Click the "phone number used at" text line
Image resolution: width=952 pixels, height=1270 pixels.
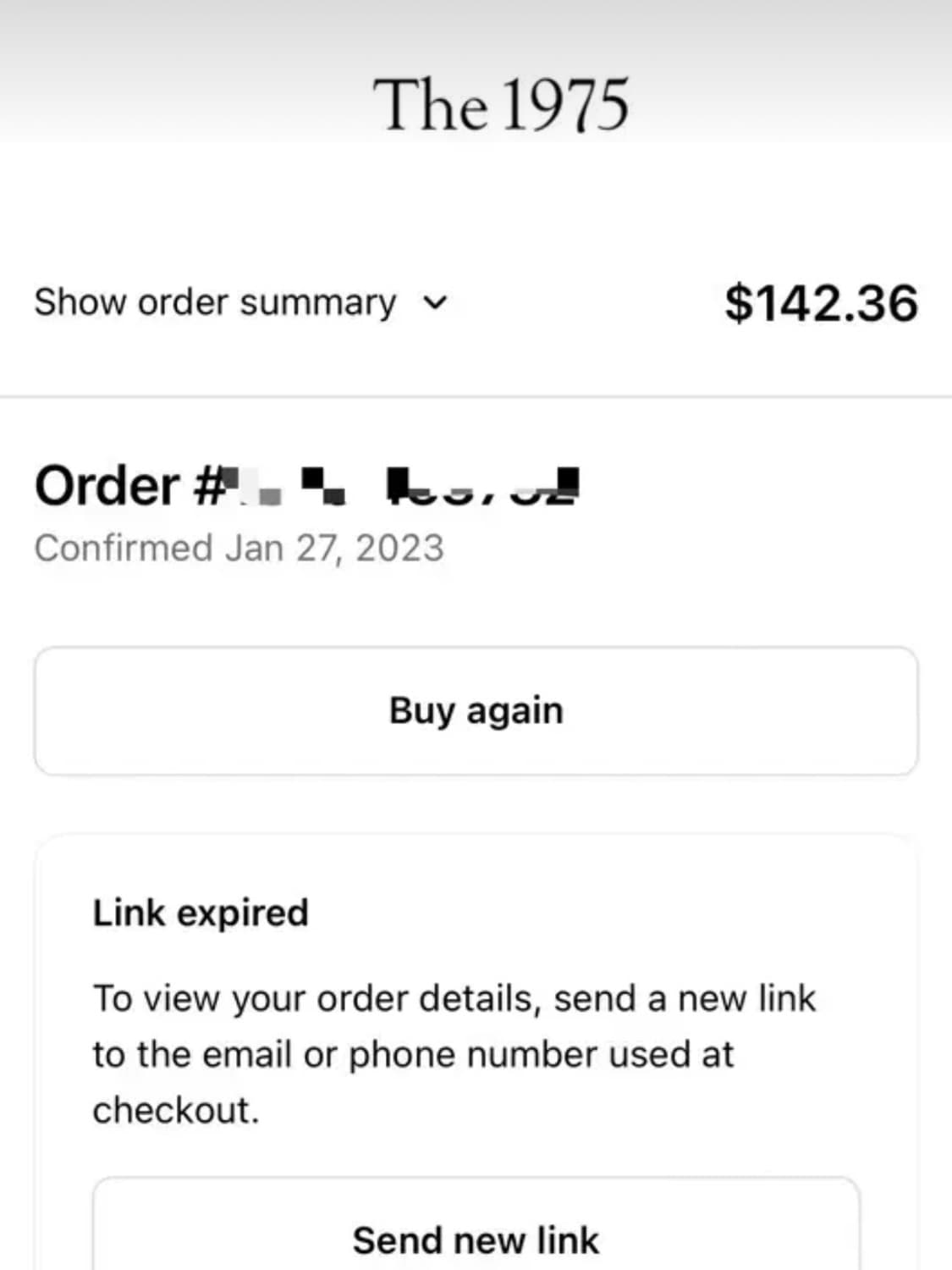(542, 1054)
